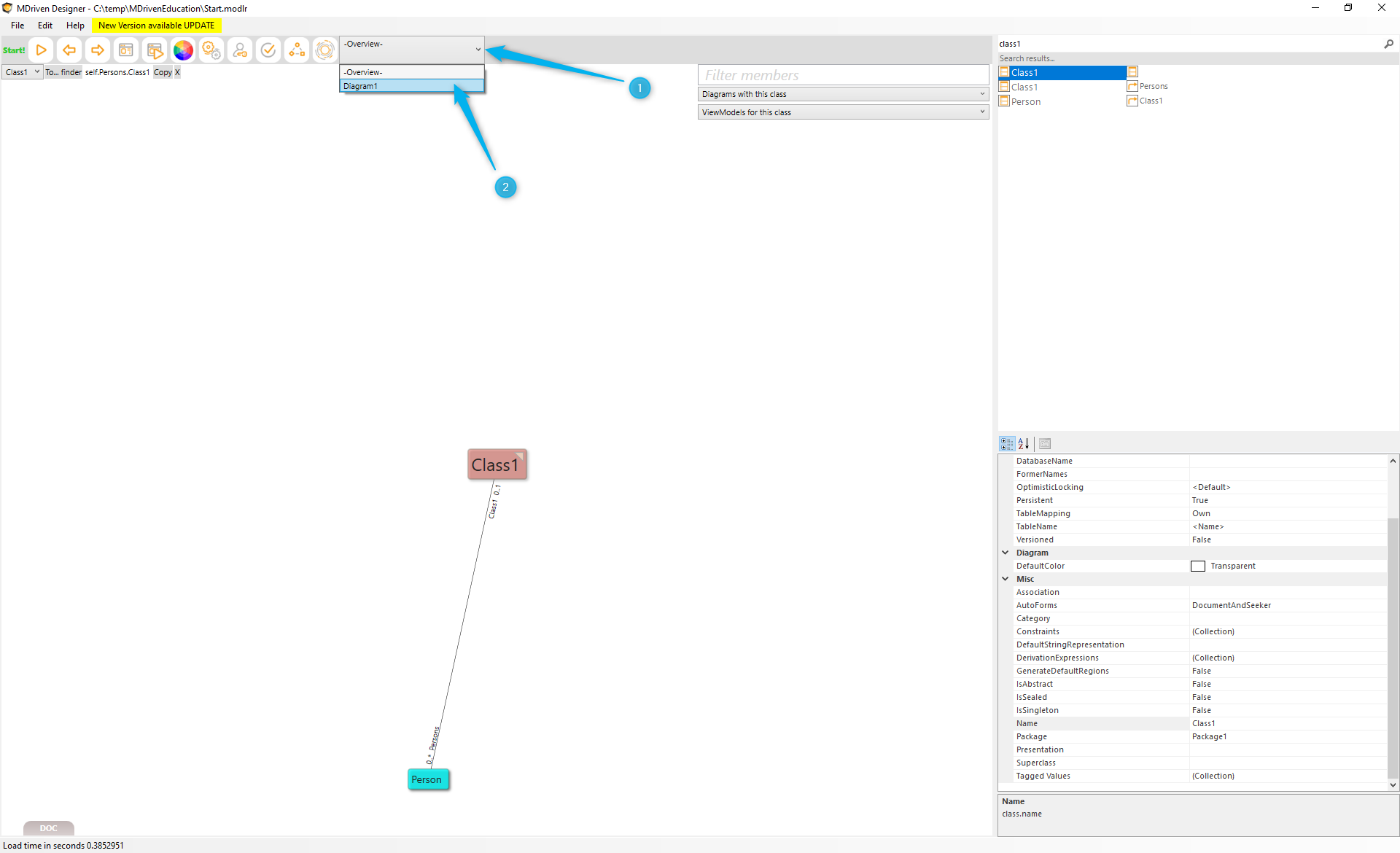Toggle categorized view in property grid
Viewport: 1400px width, 853px height.
1007,443
